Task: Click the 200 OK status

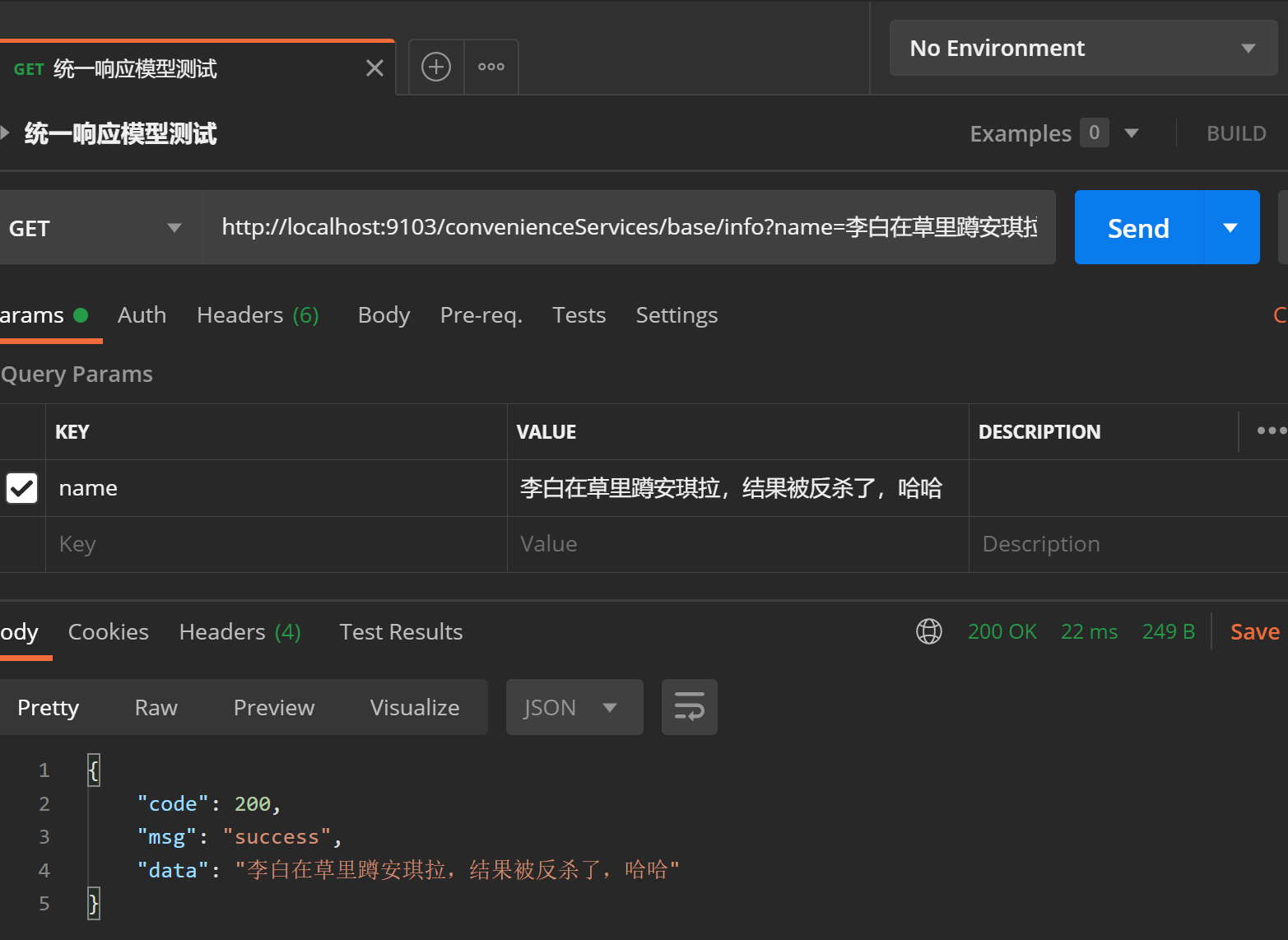Action: [x=1002, y=631]
